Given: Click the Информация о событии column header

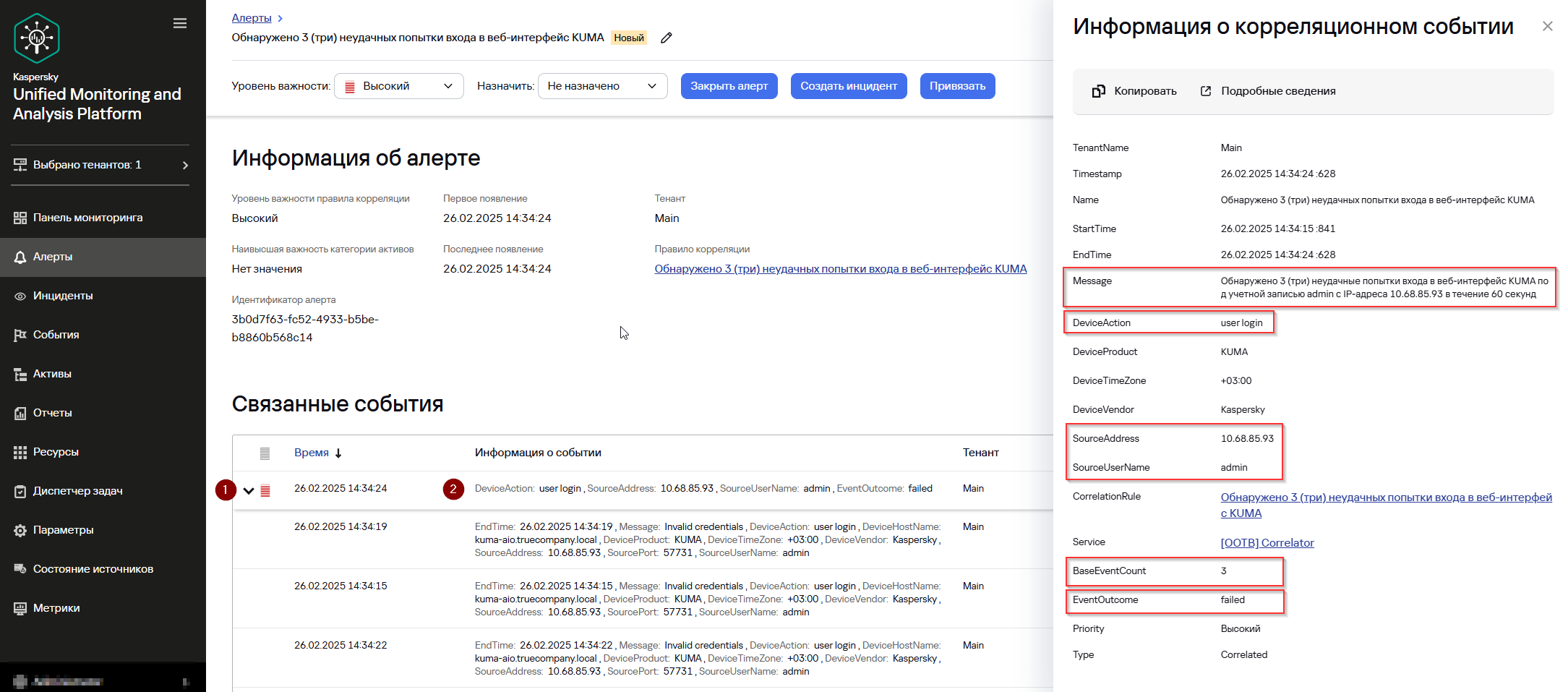Looking at the screenshot, I should pos(538,453).
